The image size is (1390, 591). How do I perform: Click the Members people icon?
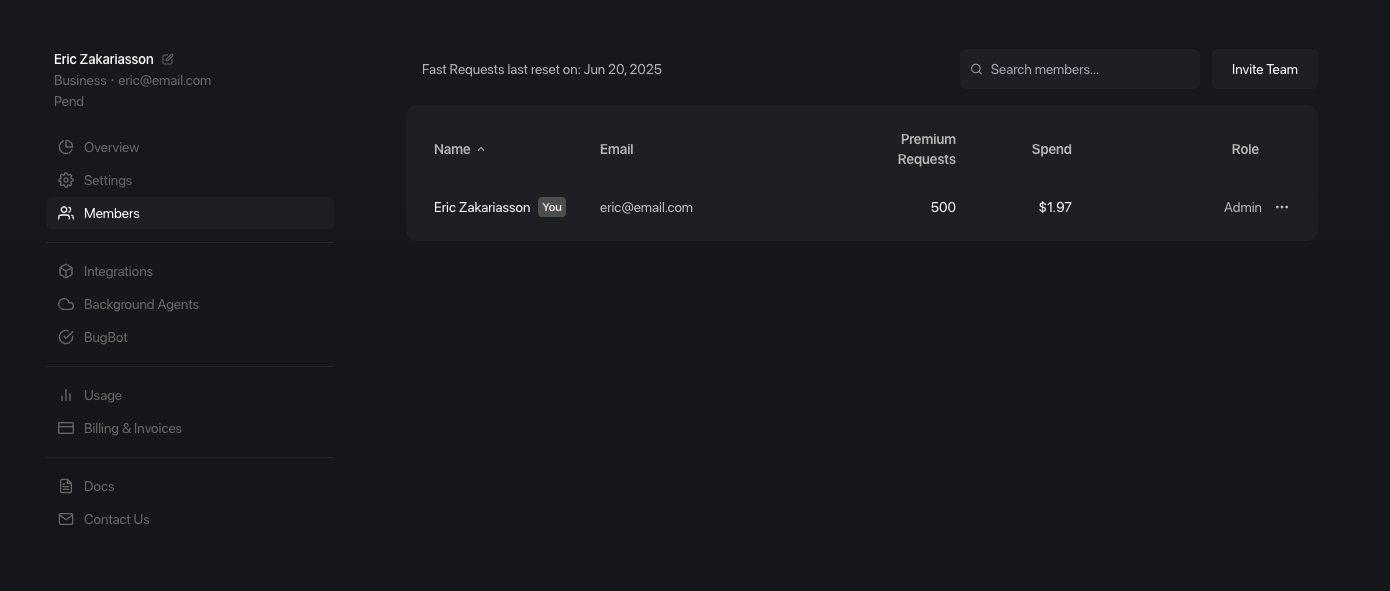66,213
